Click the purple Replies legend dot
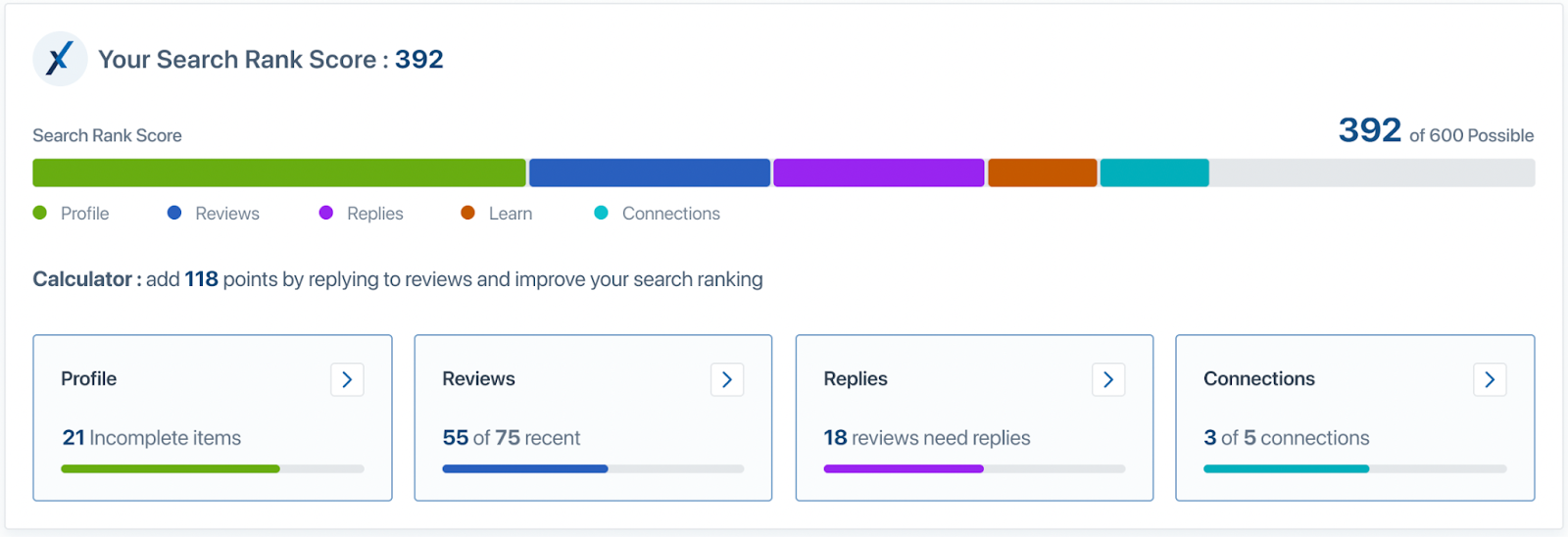Viewport: 1568px width, 537px height. click(x=326, y=213)
